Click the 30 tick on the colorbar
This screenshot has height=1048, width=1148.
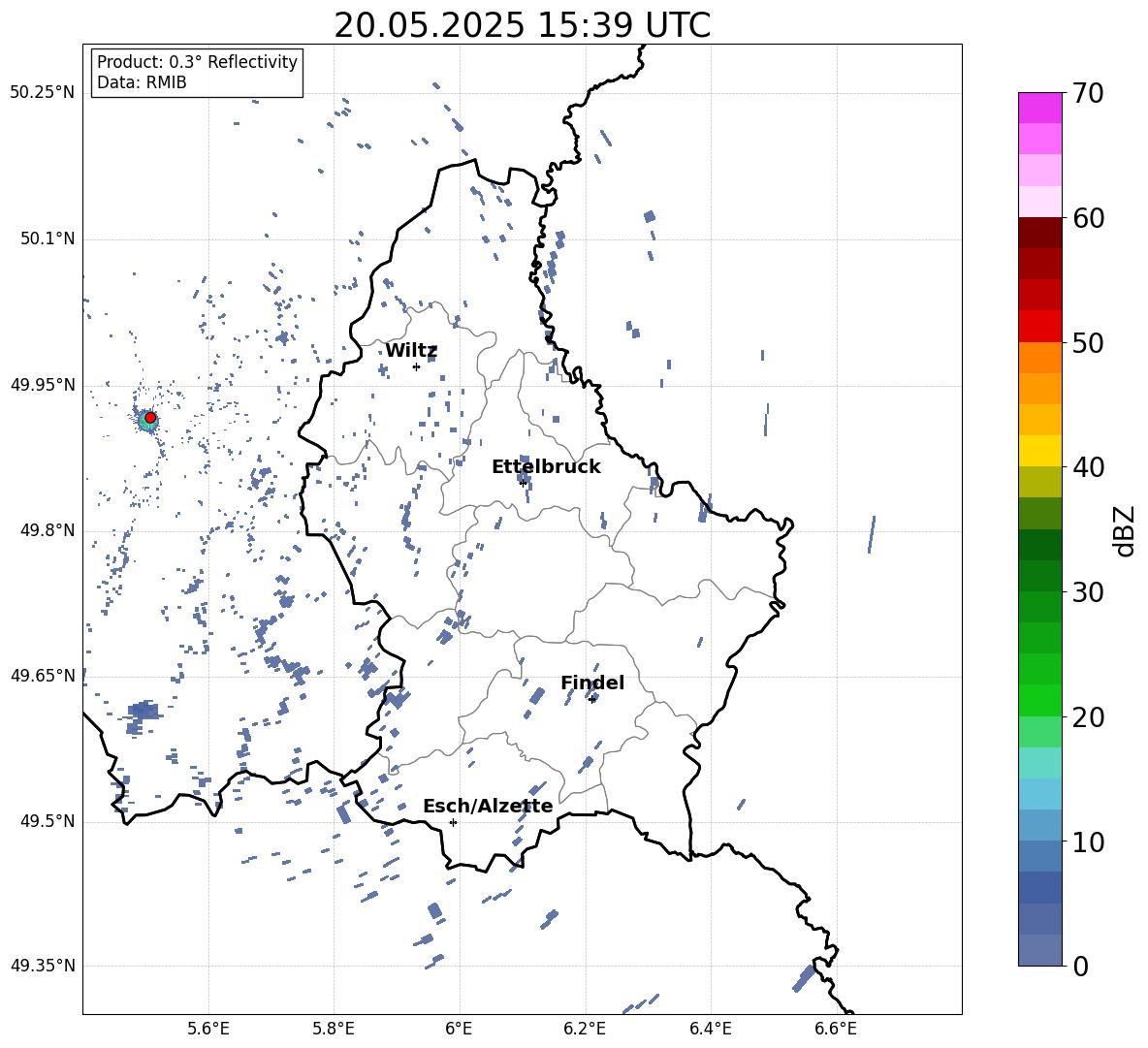tap(1087, 592)
